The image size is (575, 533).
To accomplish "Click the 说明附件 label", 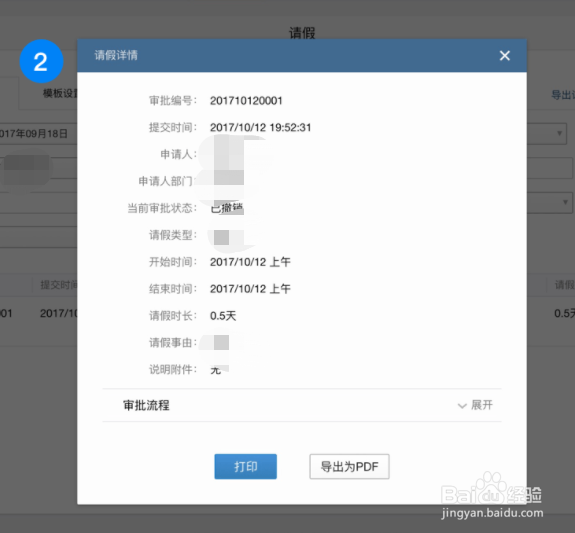I will coord(173,369).
